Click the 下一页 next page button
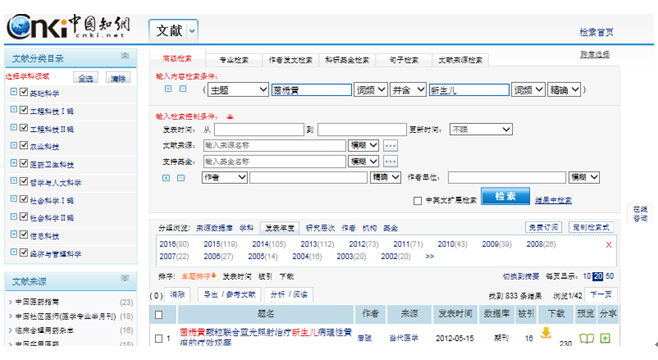This screenshot has height=360, width=658. point(601,295)
